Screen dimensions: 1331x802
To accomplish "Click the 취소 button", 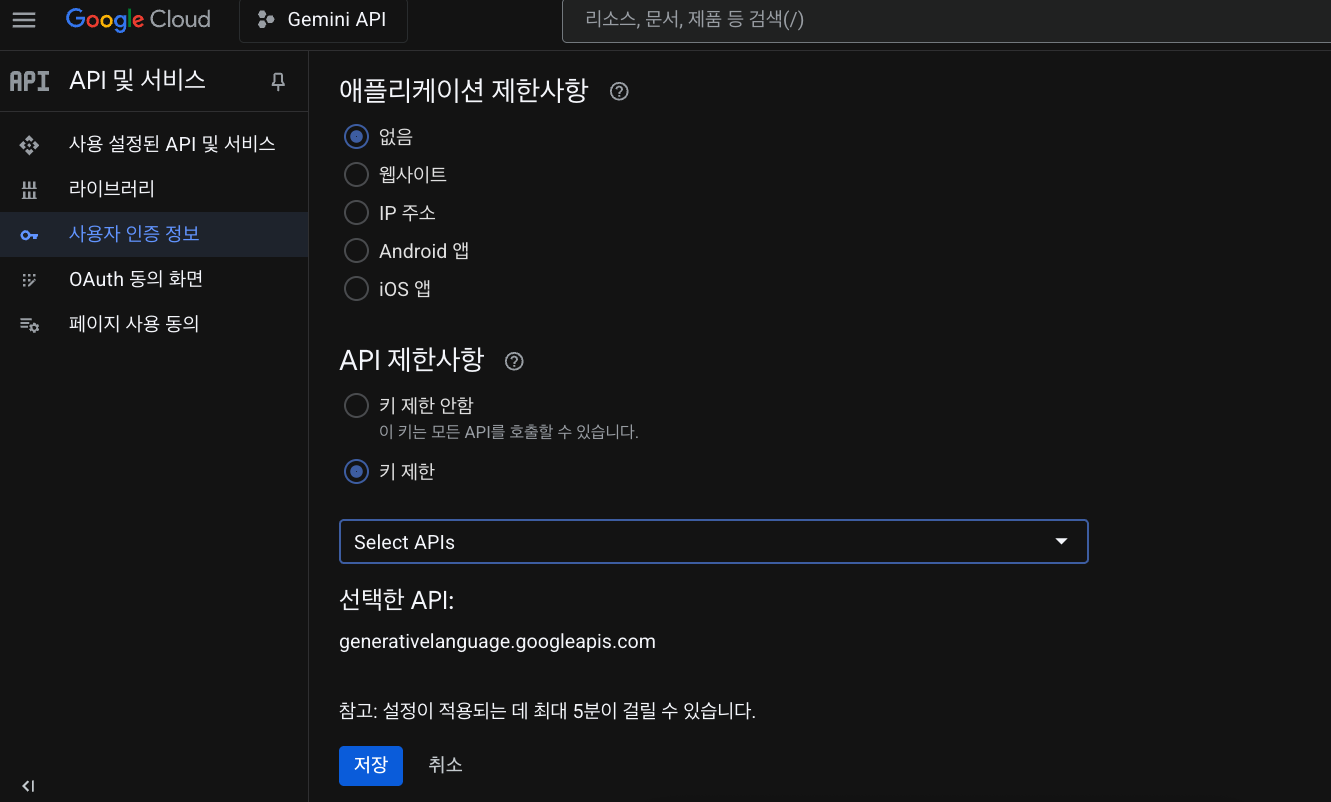I will (445, 765).
